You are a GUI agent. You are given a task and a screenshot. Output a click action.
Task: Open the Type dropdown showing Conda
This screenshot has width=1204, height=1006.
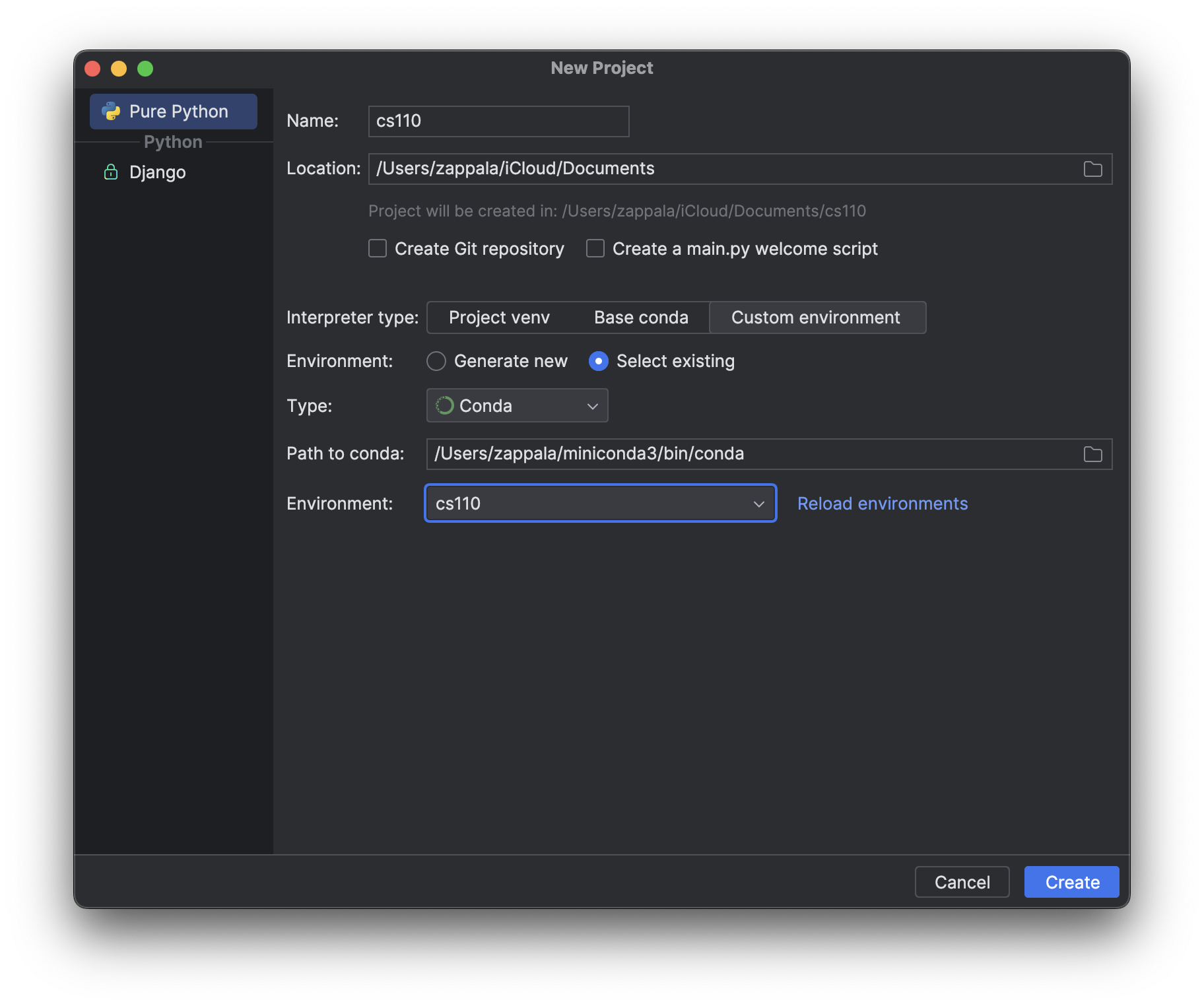click(517, 405)
